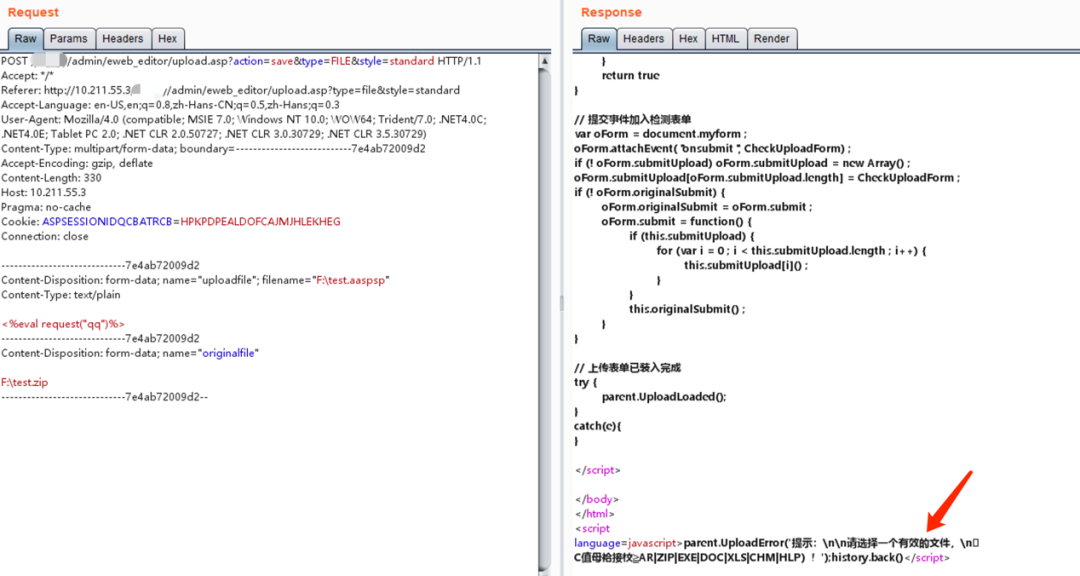Click the response line 'return true'
The height and width of the screenshot is (576, 1080).
630,76
